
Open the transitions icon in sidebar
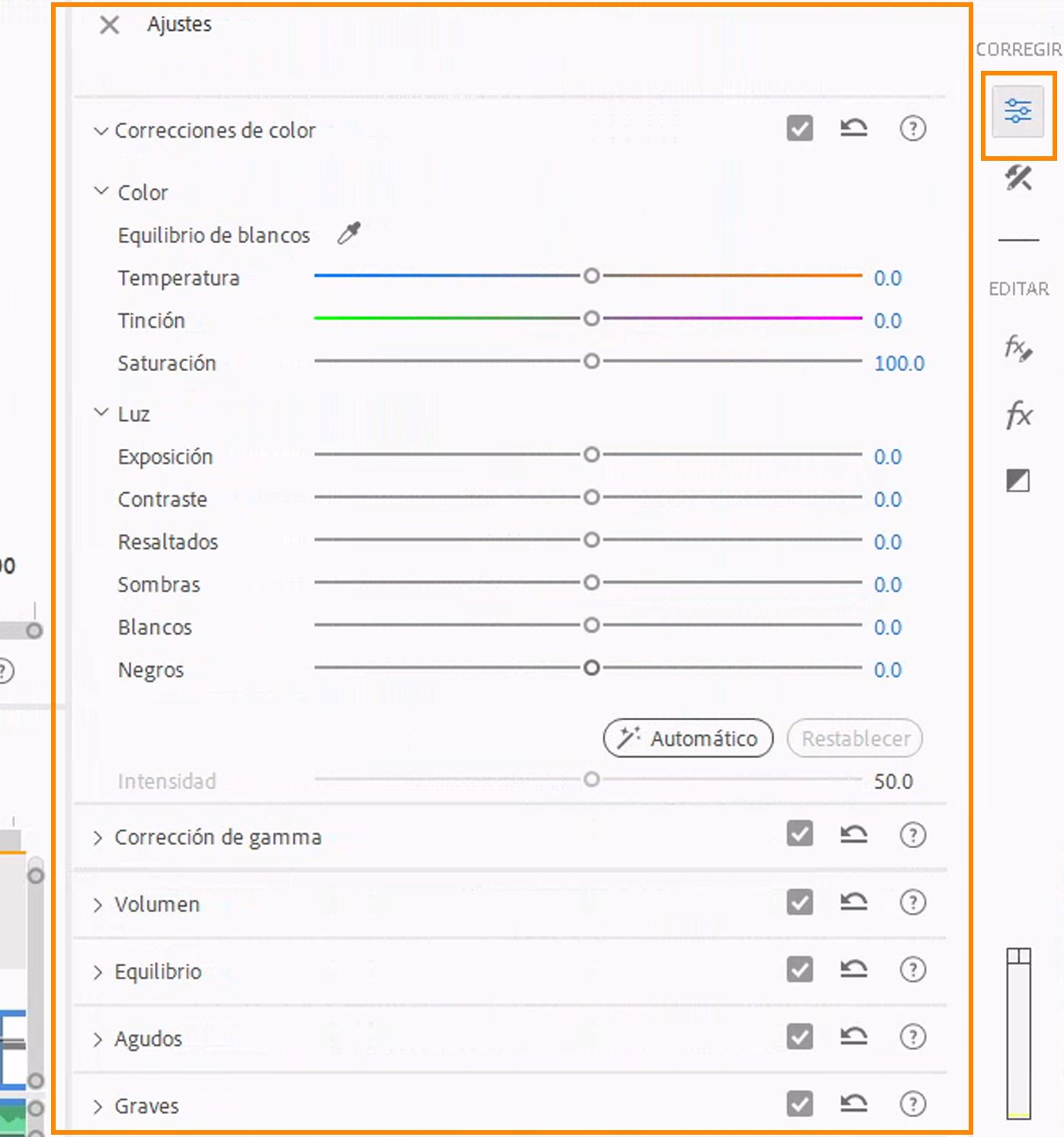[x=1018, y=480]
